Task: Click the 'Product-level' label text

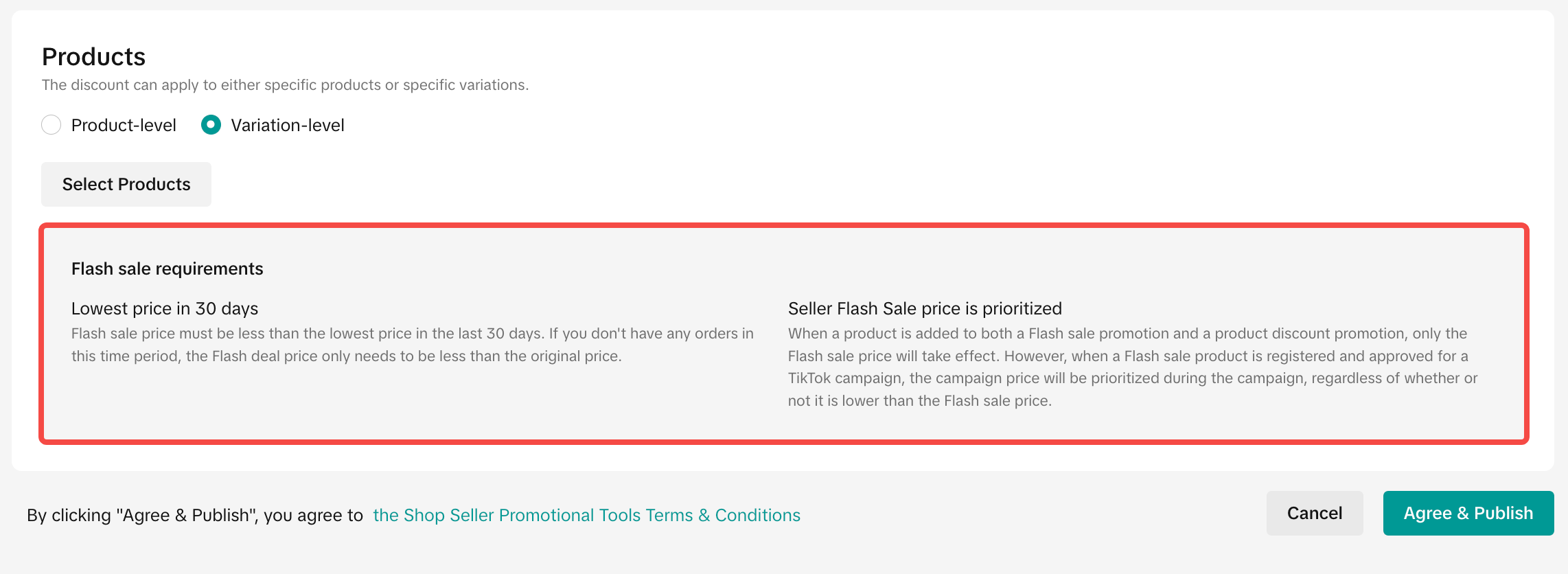Action: point(124,125)
